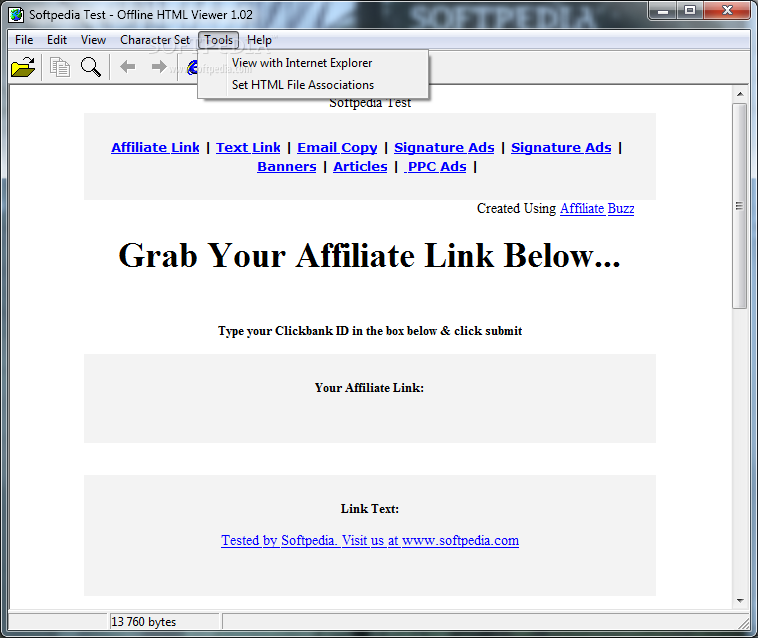
Task: Open the PPC Ads link
Action: click(436, 166)
